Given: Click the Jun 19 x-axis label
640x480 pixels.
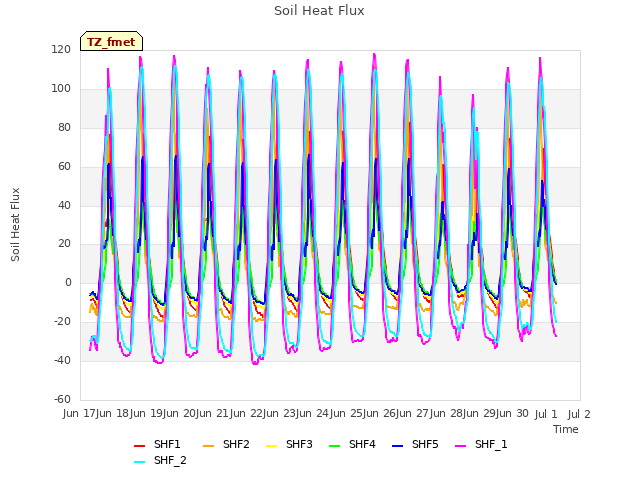Looking at the screenshot, I should pos(148,413).
